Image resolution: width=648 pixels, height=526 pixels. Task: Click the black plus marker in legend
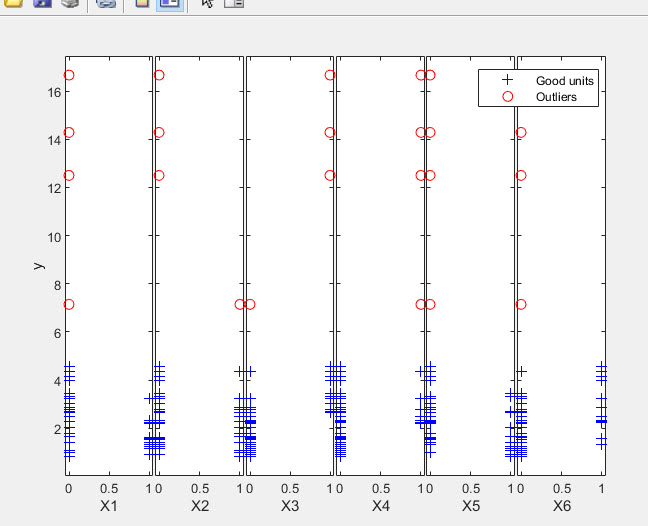507,80
